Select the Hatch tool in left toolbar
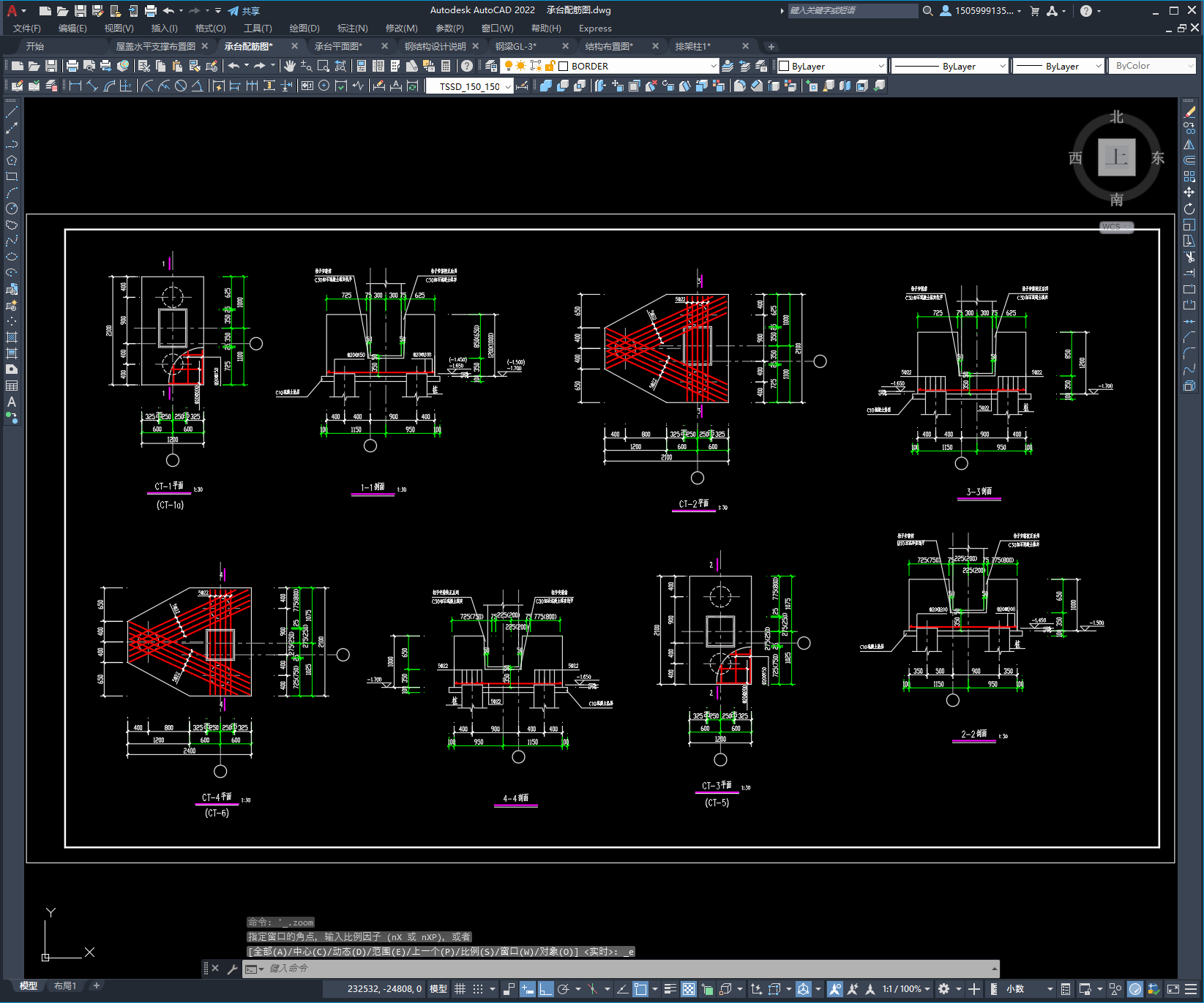 [12, 337]
